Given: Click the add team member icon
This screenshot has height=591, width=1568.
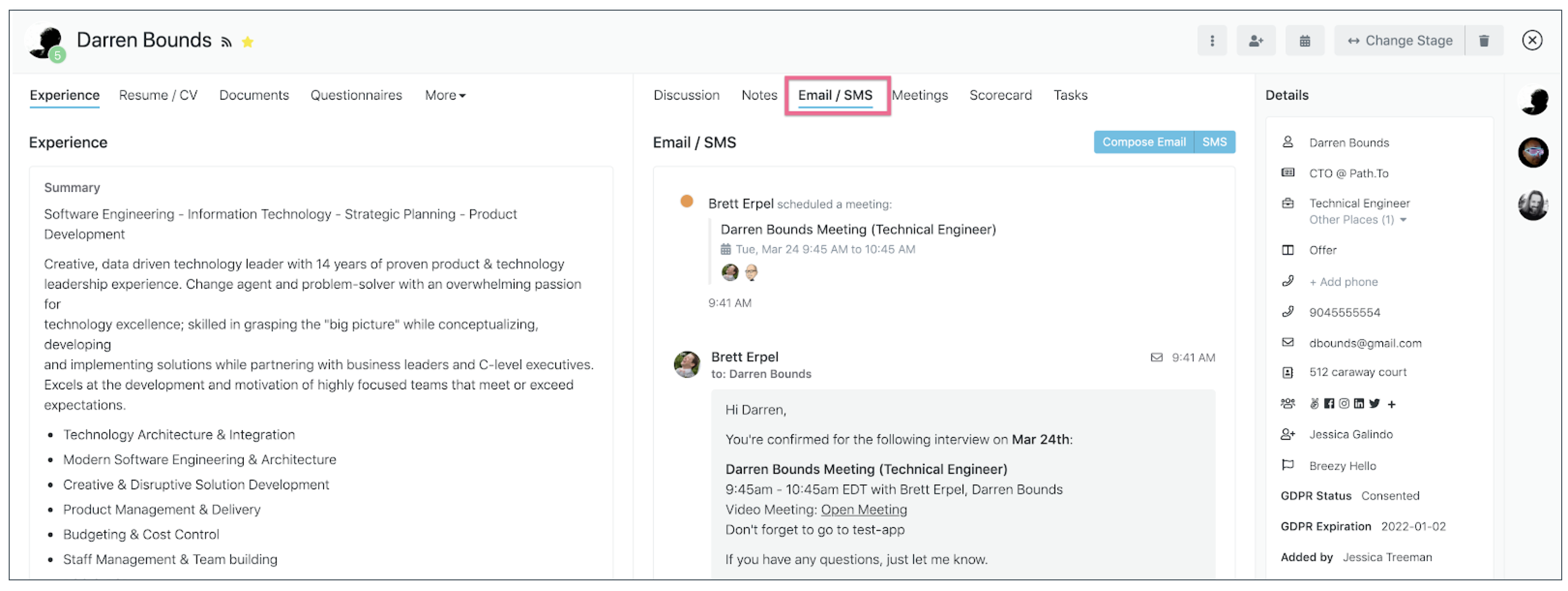Looking at the screenshot, I should click(x=1256, y=41).
